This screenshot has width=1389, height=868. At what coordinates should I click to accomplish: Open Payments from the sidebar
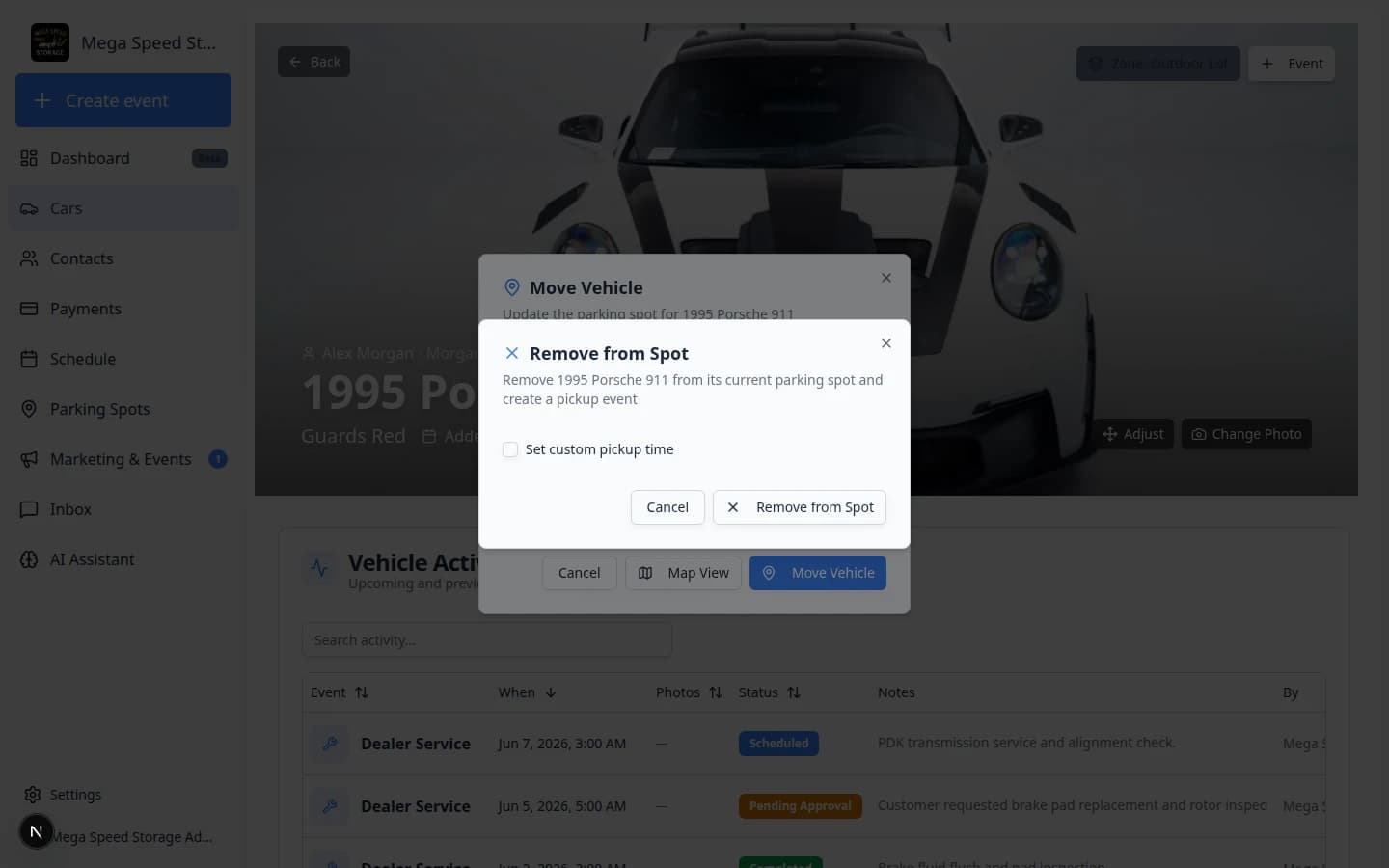pos(123,309)
